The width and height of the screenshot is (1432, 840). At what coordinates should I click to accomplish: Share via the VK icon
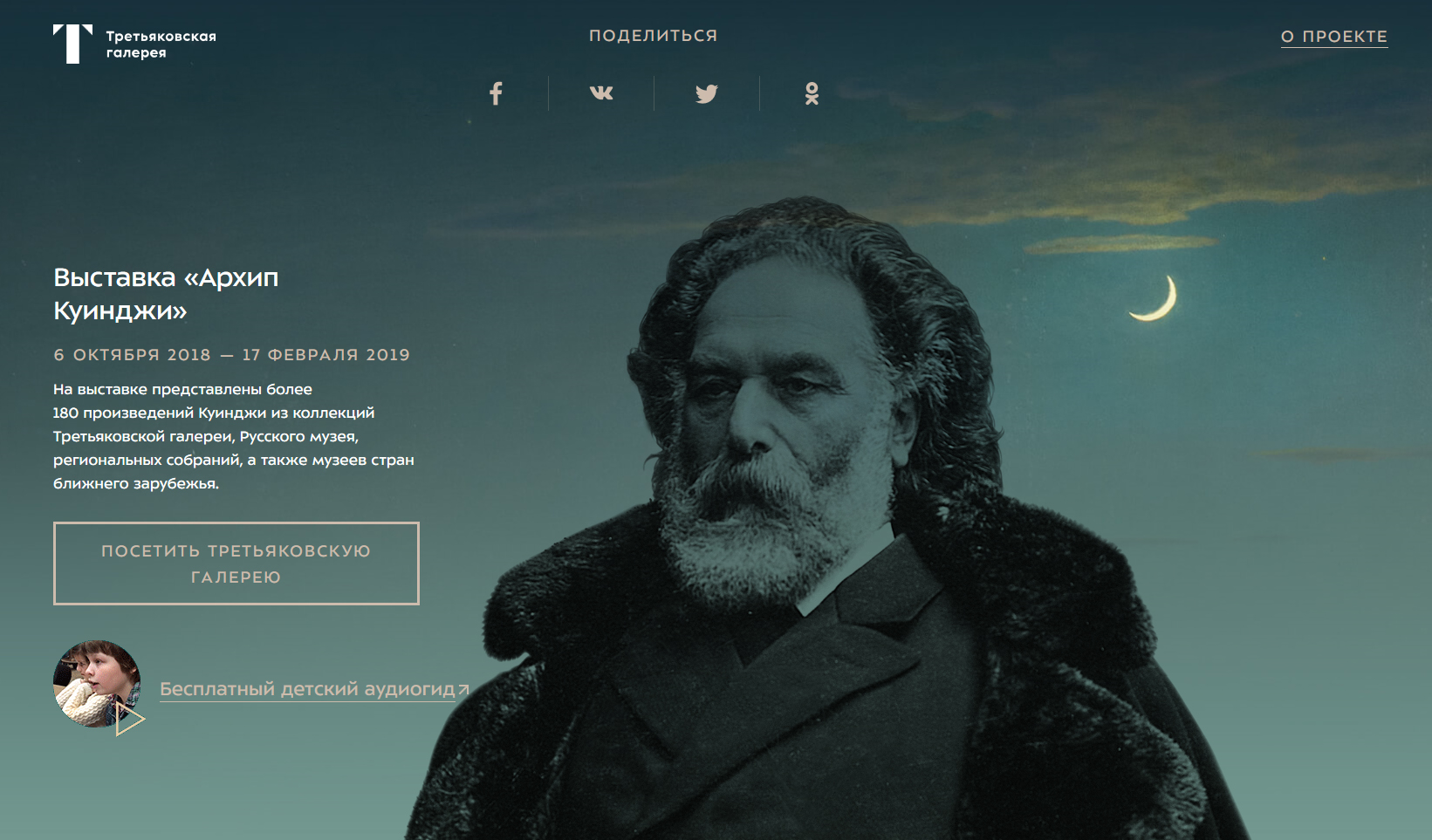[x=601, y=93]
